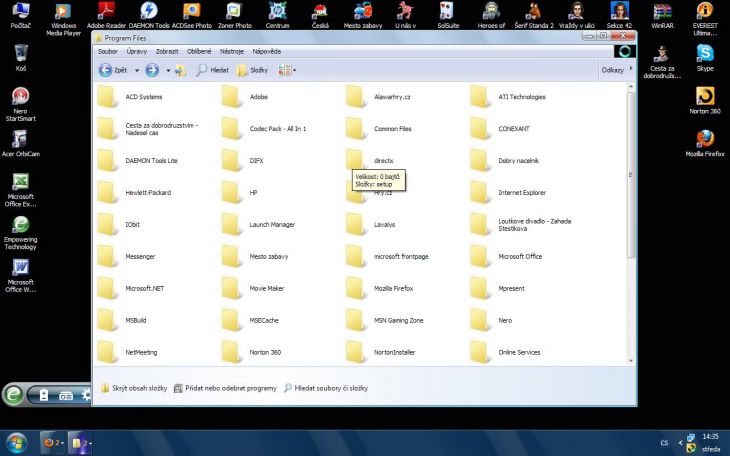Click the CS language indicator in tray
Screen dimensions: 730x456
(664, 443)
